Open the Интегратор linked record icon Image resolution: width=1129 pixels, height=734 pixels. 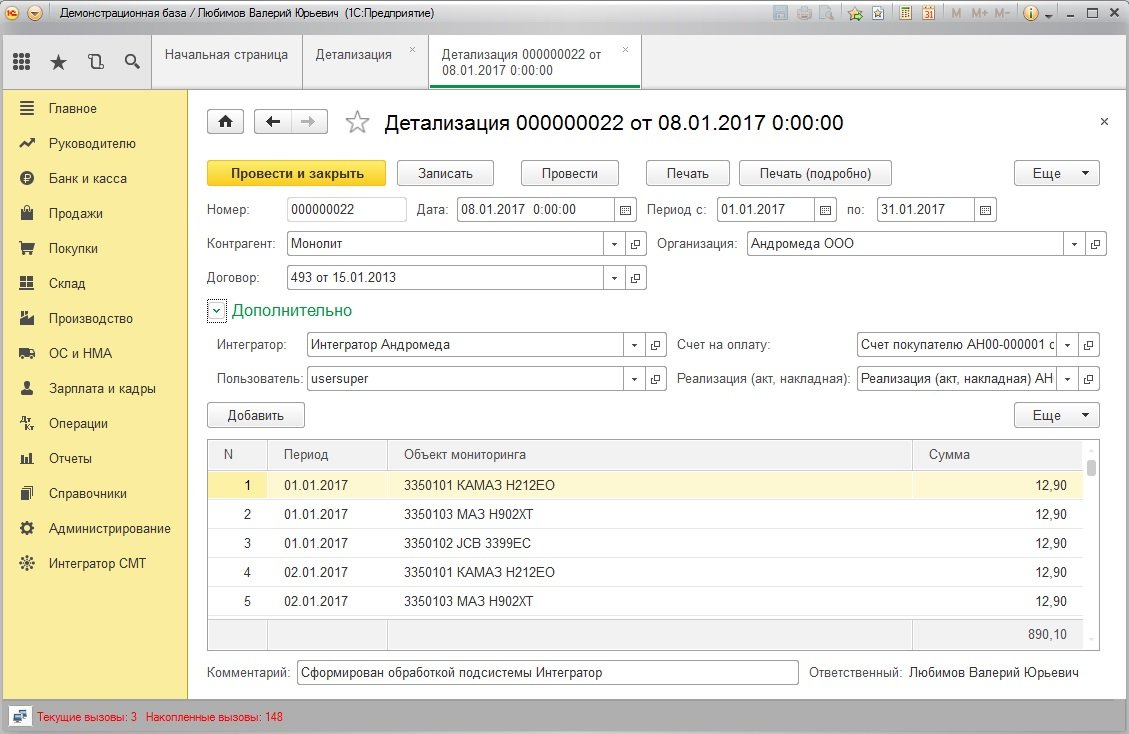[656, 345]
